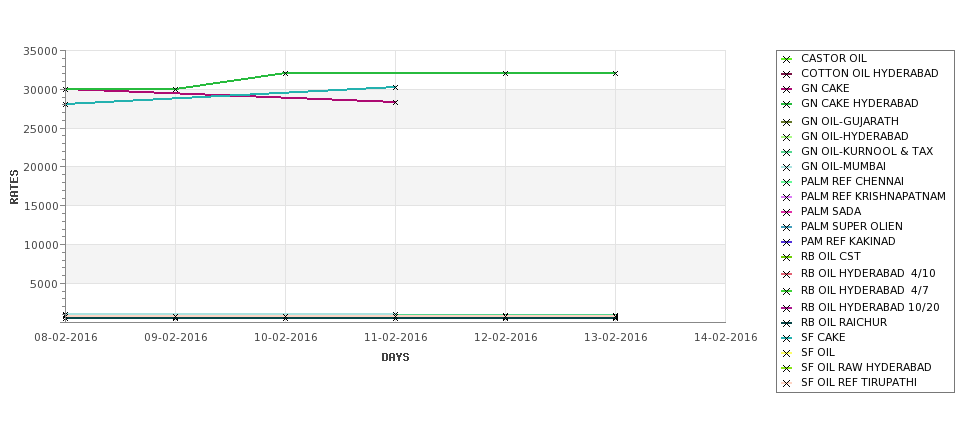Screen dimensions: 975x429
Task: Click the RB OIL RAICHUR legend marker
Action: (787, 323)
